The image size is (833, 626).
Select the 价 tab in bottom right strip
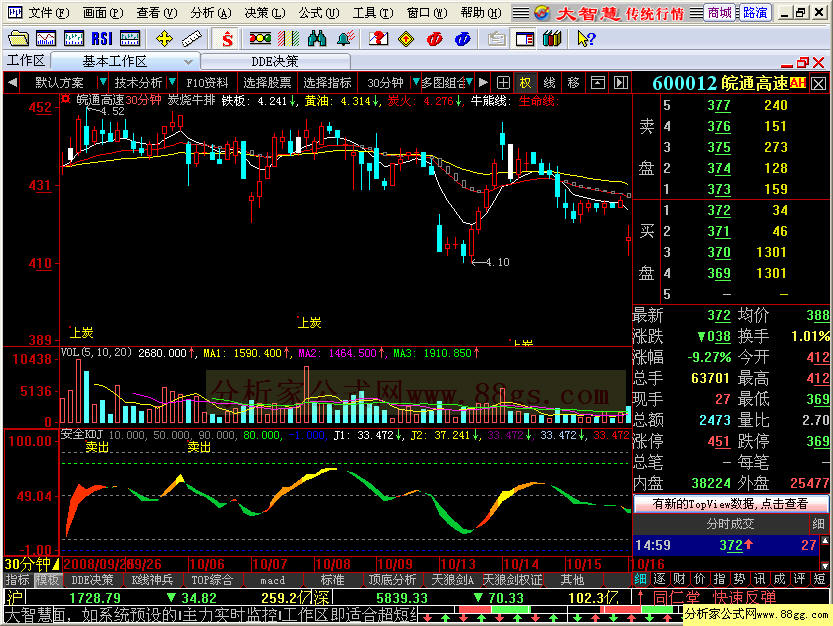(x=699, y=579)
